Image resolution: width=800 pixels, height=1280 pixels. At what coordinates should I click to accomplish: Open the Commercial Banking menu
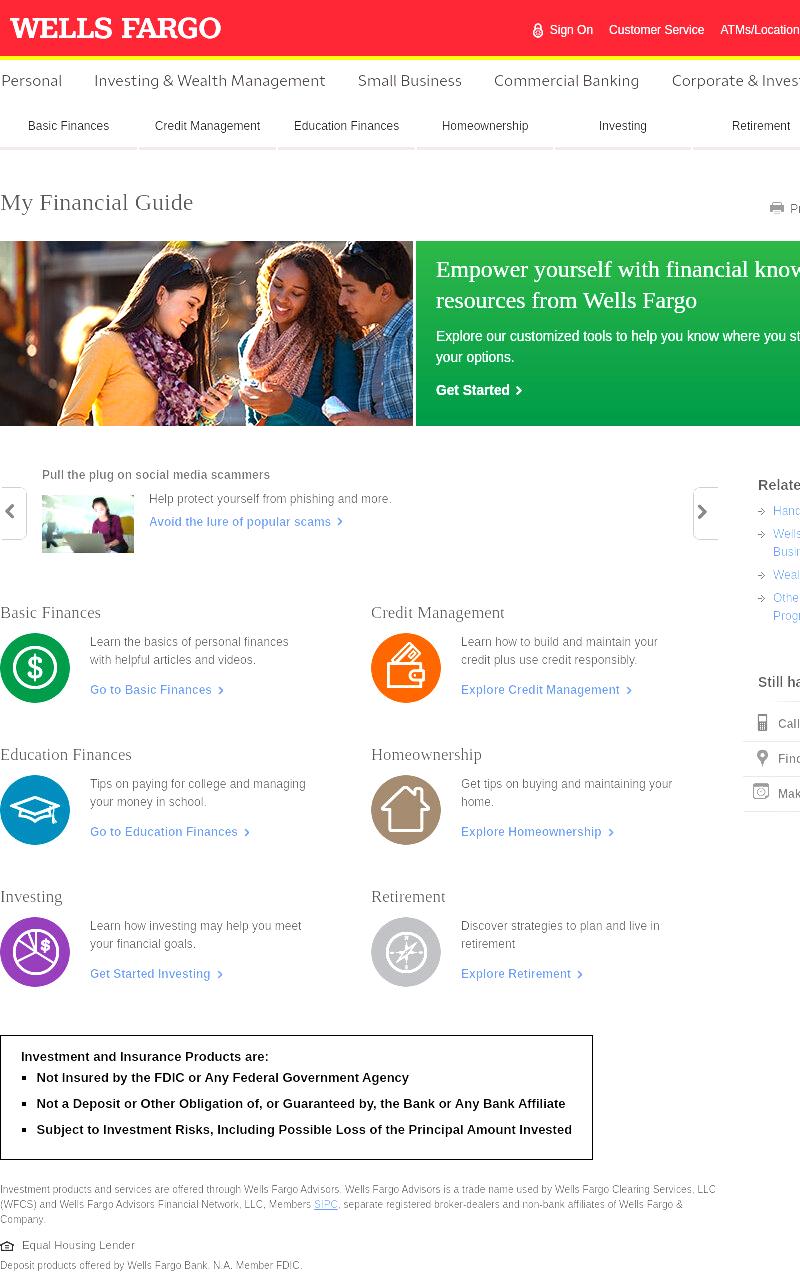(x=566, y=81)
